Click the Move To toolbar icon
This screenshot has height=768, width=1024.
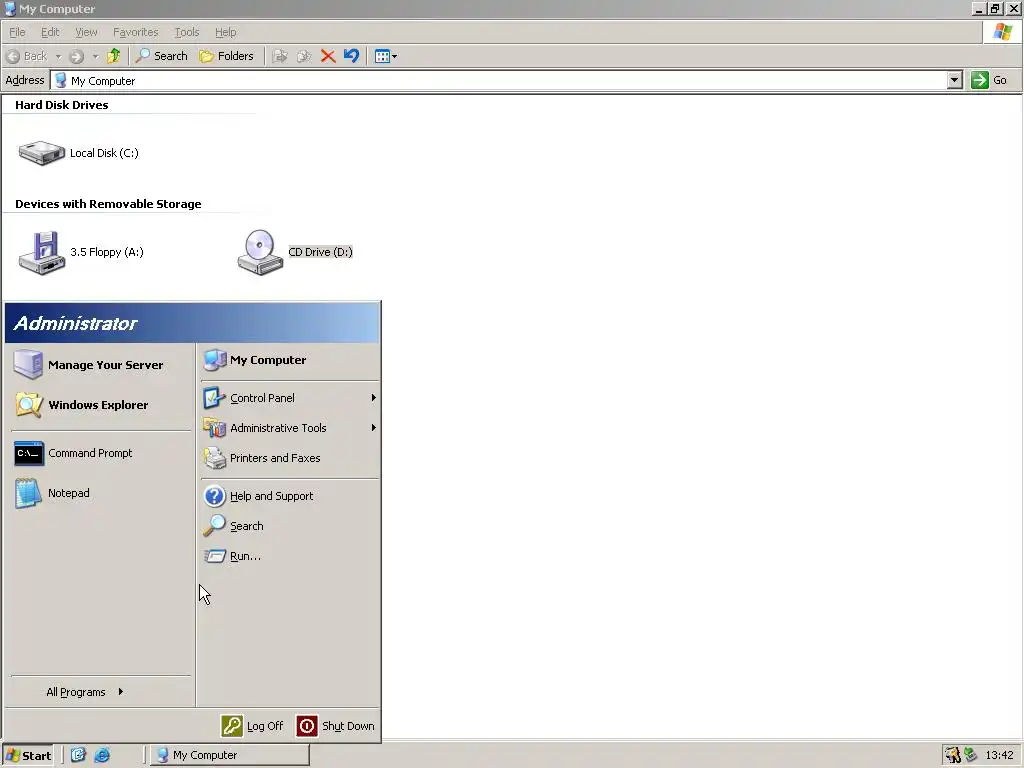pos(280,56)
